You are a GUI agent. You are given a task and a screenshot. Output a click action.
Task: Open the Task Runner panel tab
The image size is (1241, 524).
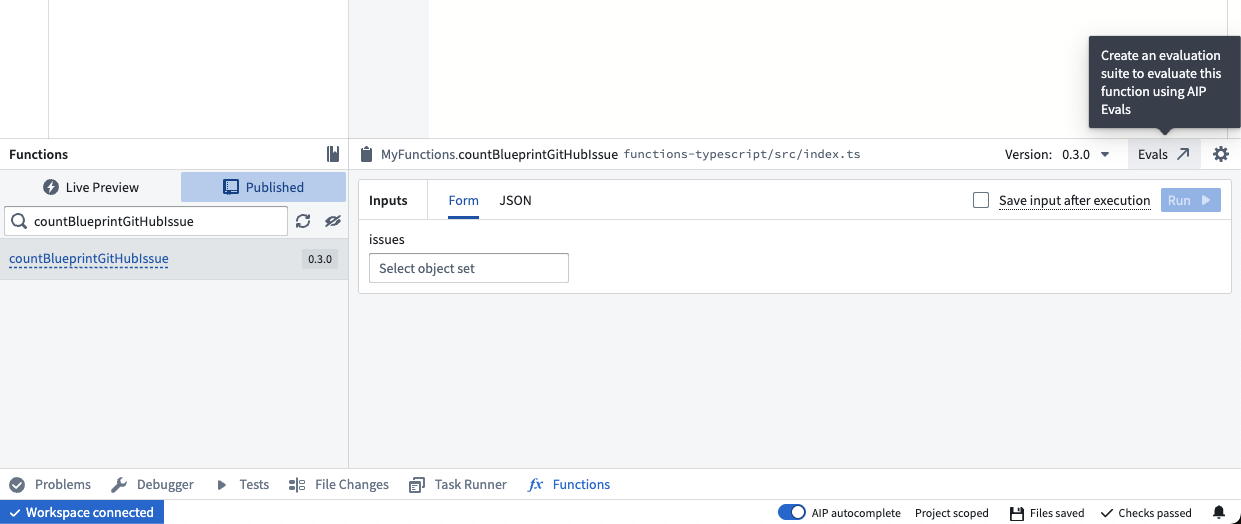pos(458,484)
